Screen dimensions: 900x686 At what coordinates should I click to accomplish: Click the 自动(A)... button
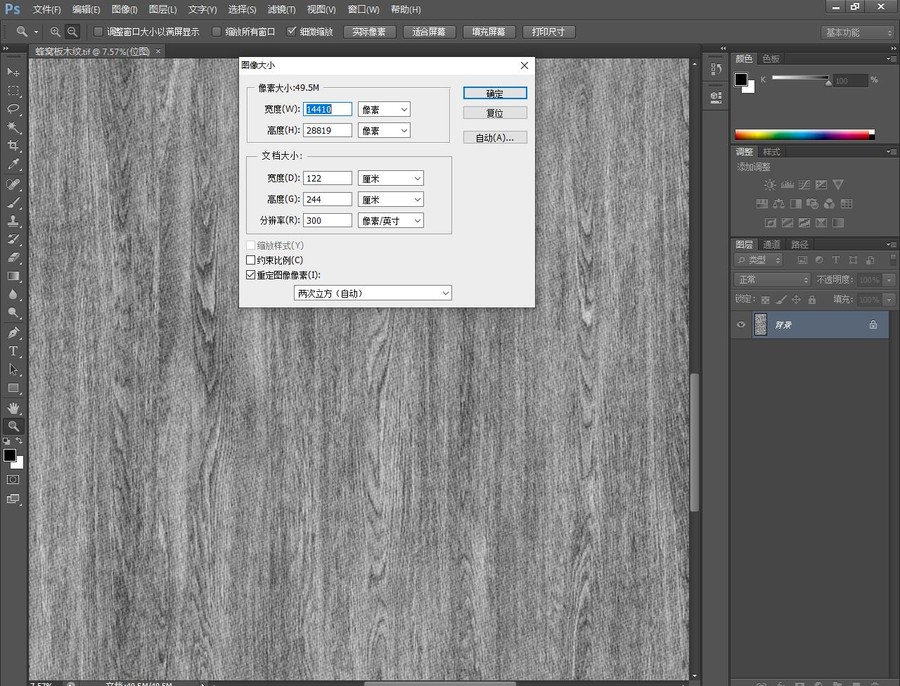(x=495, y=138)
